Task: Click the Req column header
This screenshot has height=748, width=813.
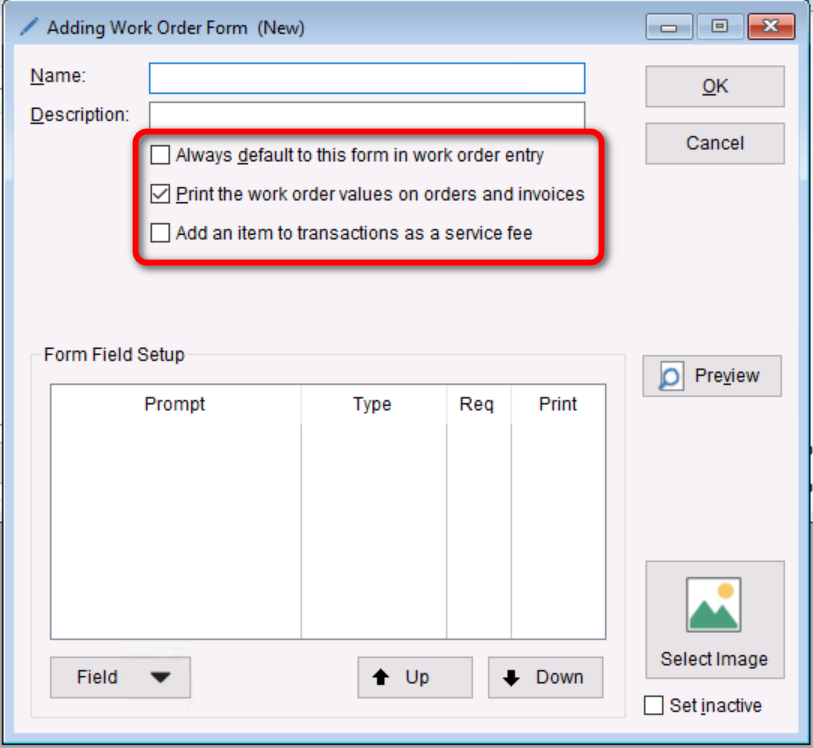Action: click(477, 404)
